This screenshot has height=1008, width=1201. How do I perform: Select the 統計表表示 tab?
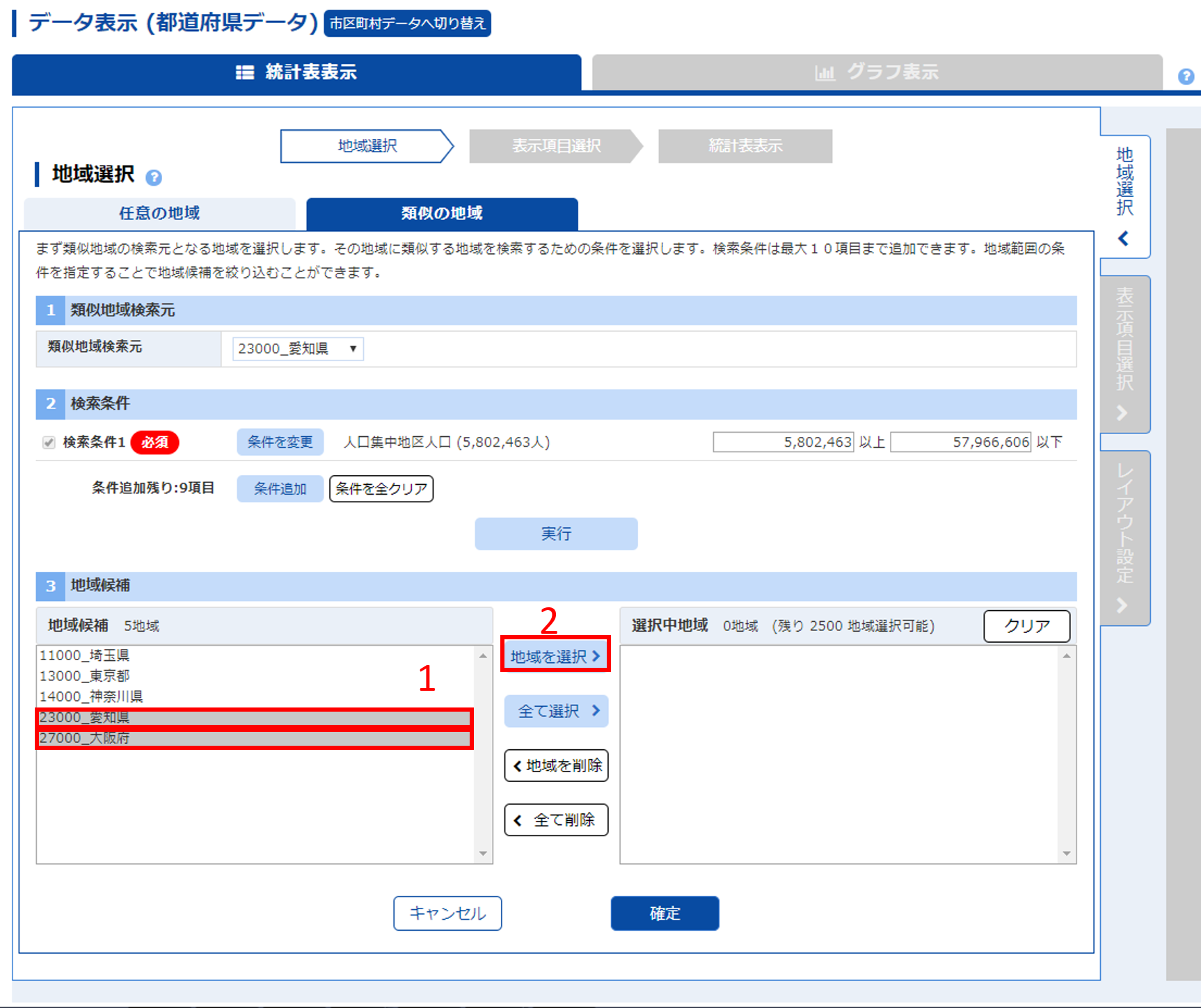pyautogui.click(x=296, y=72)
